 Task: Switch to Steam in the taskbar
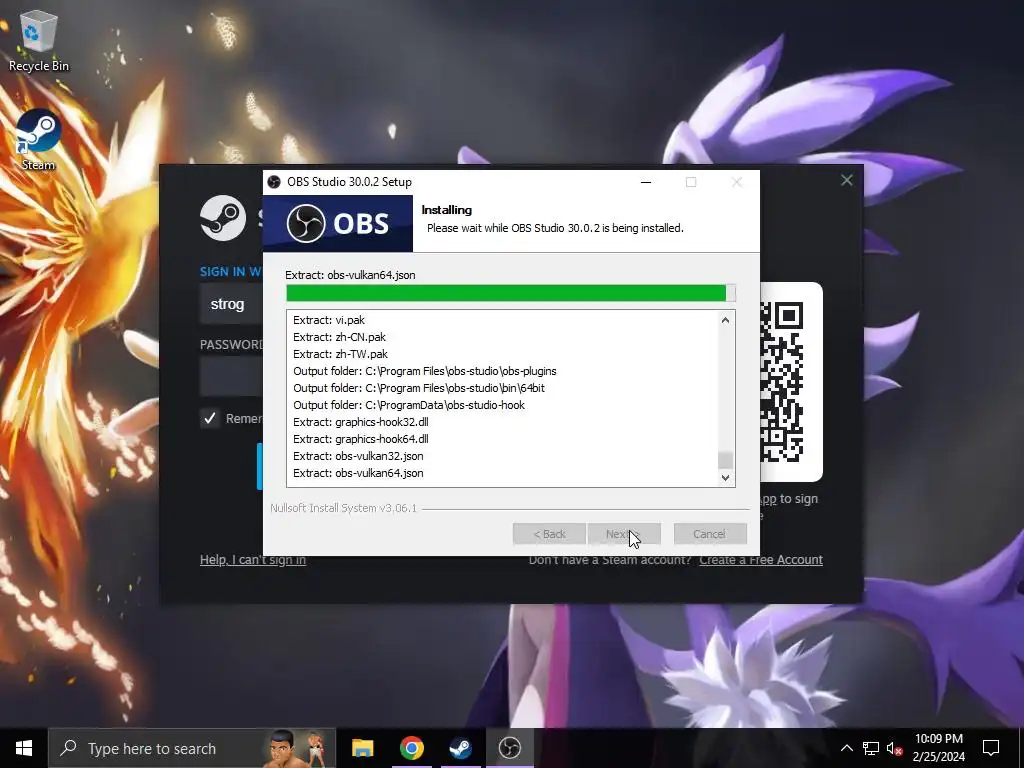[460, 748]
